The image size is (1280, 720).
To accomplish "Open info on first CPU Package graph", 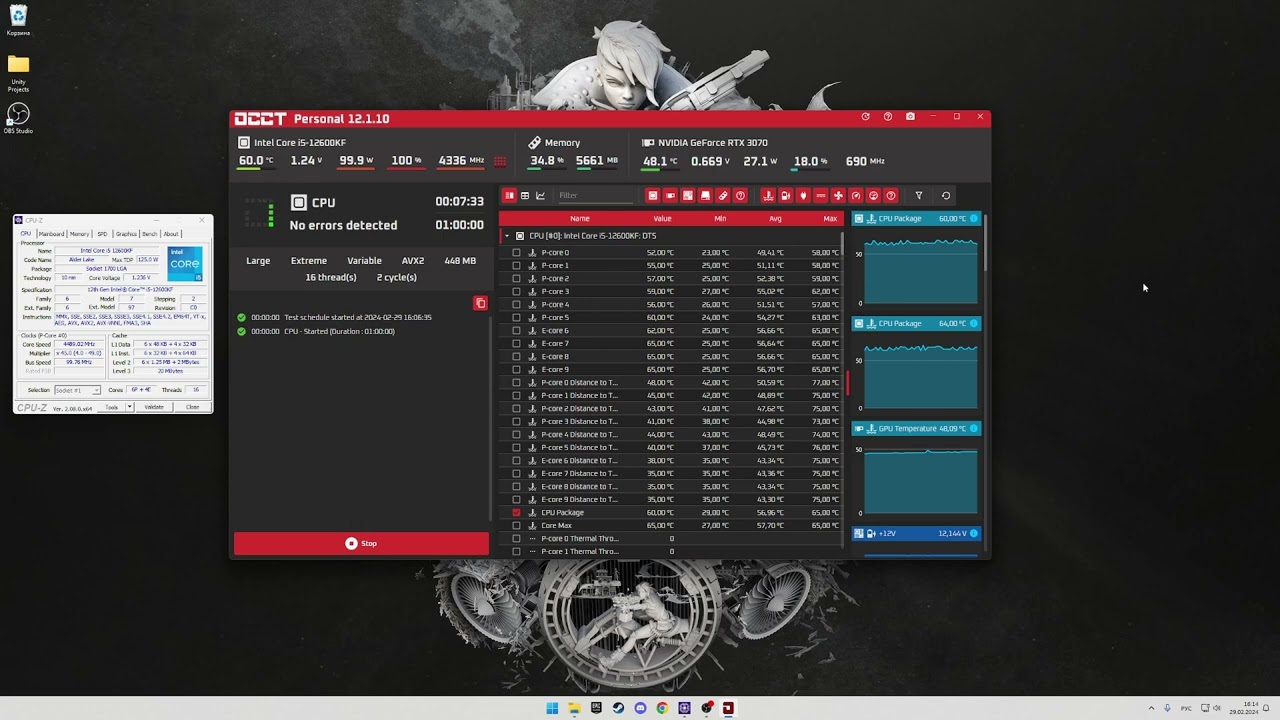I will [974, 219].
